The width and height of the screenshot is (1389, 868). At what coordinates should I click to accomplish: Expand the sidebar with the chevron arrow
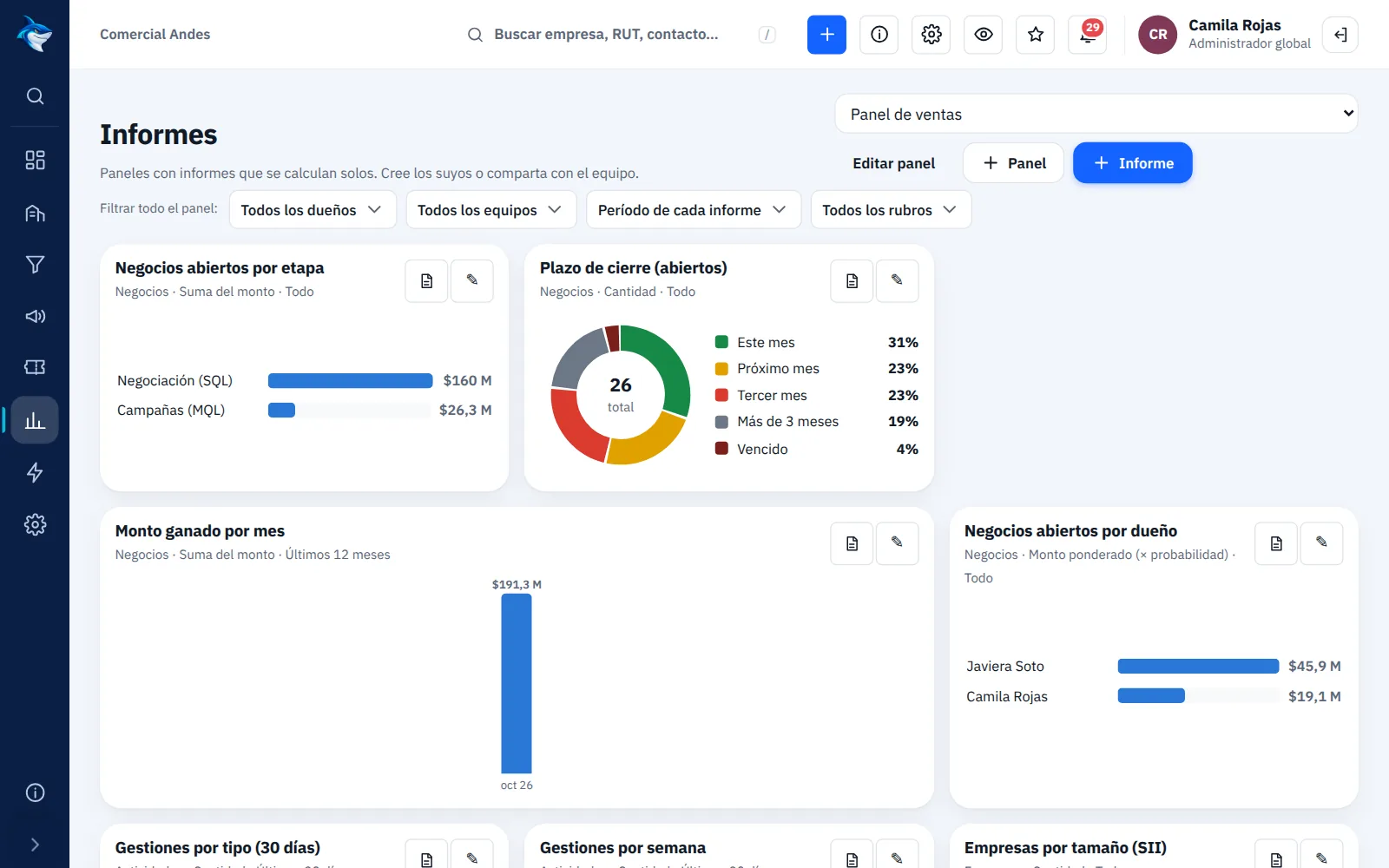click(35, 845)
